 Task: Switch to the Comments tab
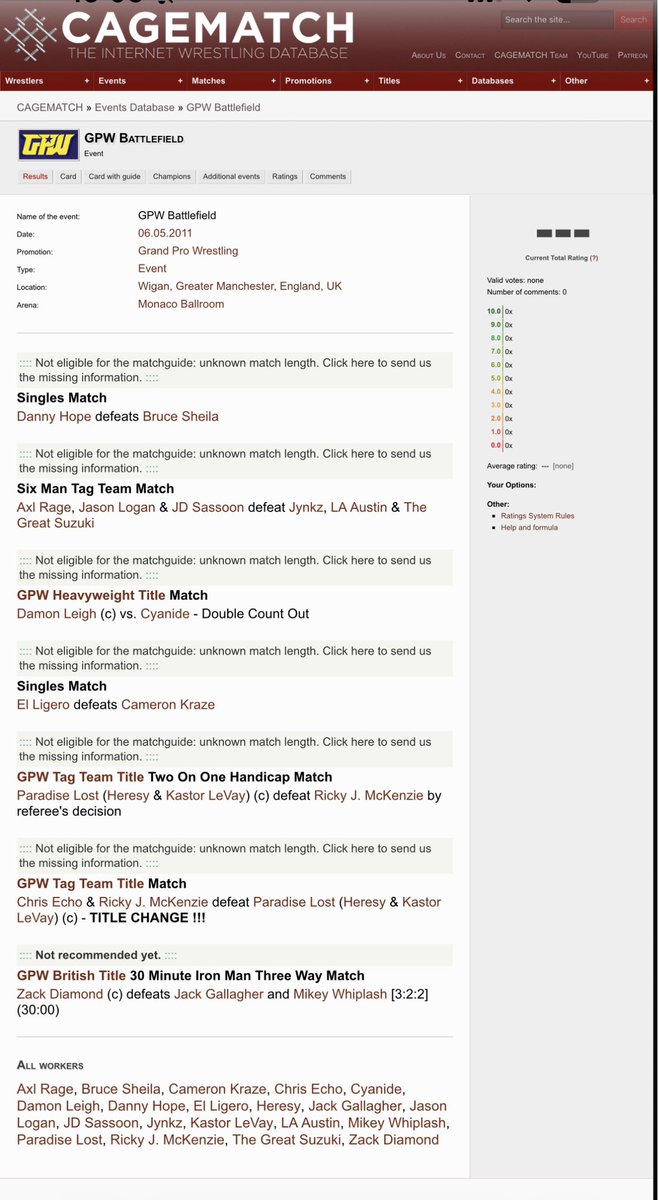click(328, 176)
